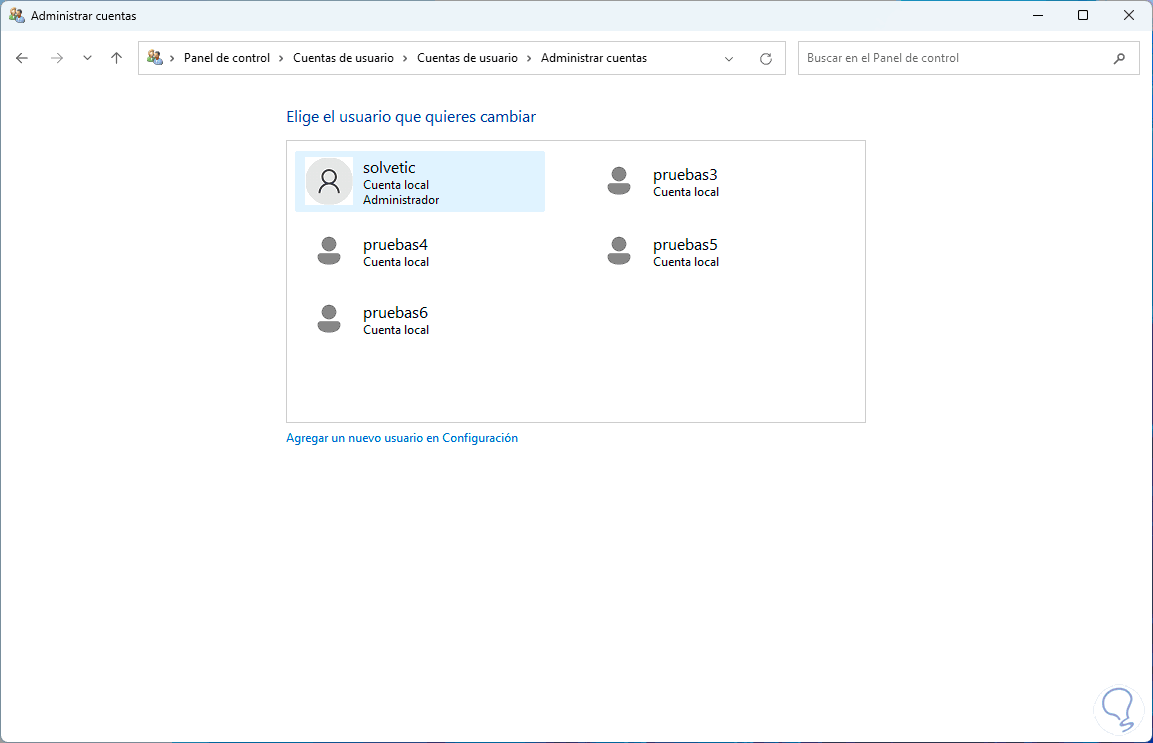
Task: Navigate back with the left arrow
Action: click(x=22, y=58)
